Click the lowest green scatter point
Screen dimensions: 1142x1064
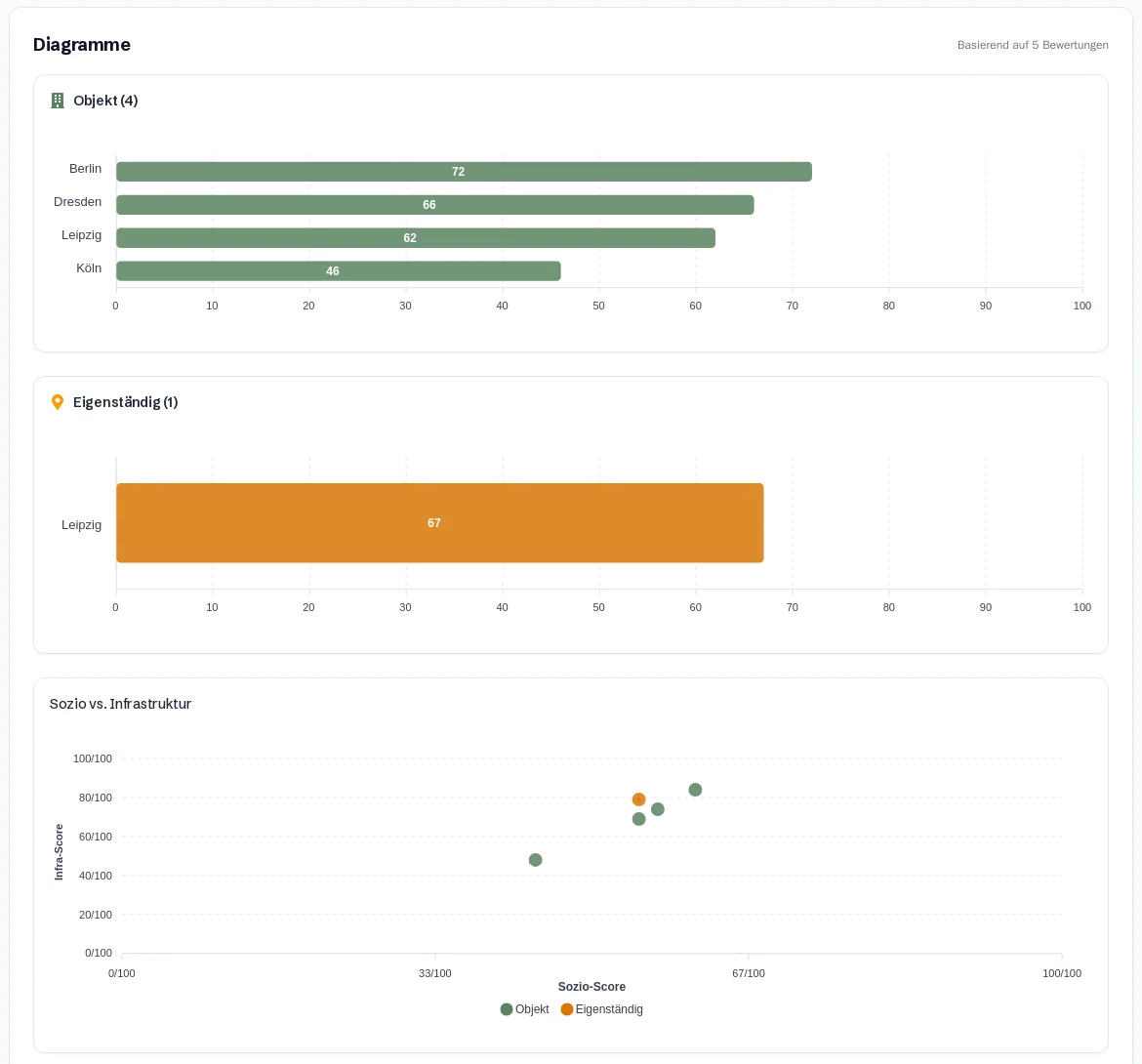tap(535, 860)
